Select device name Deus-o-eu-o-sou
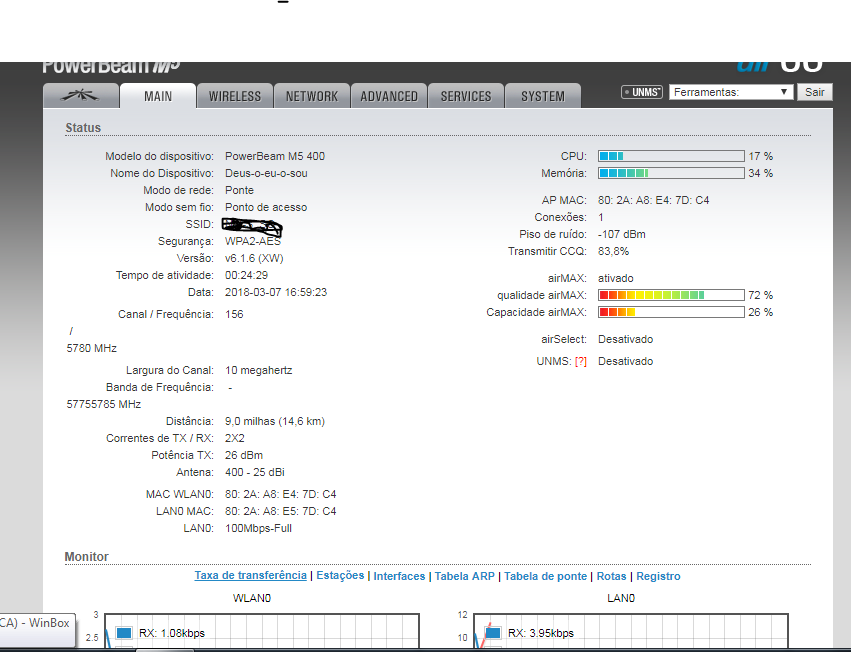The height and width of the screenshot is (652, 851). (x=266, y=173)
